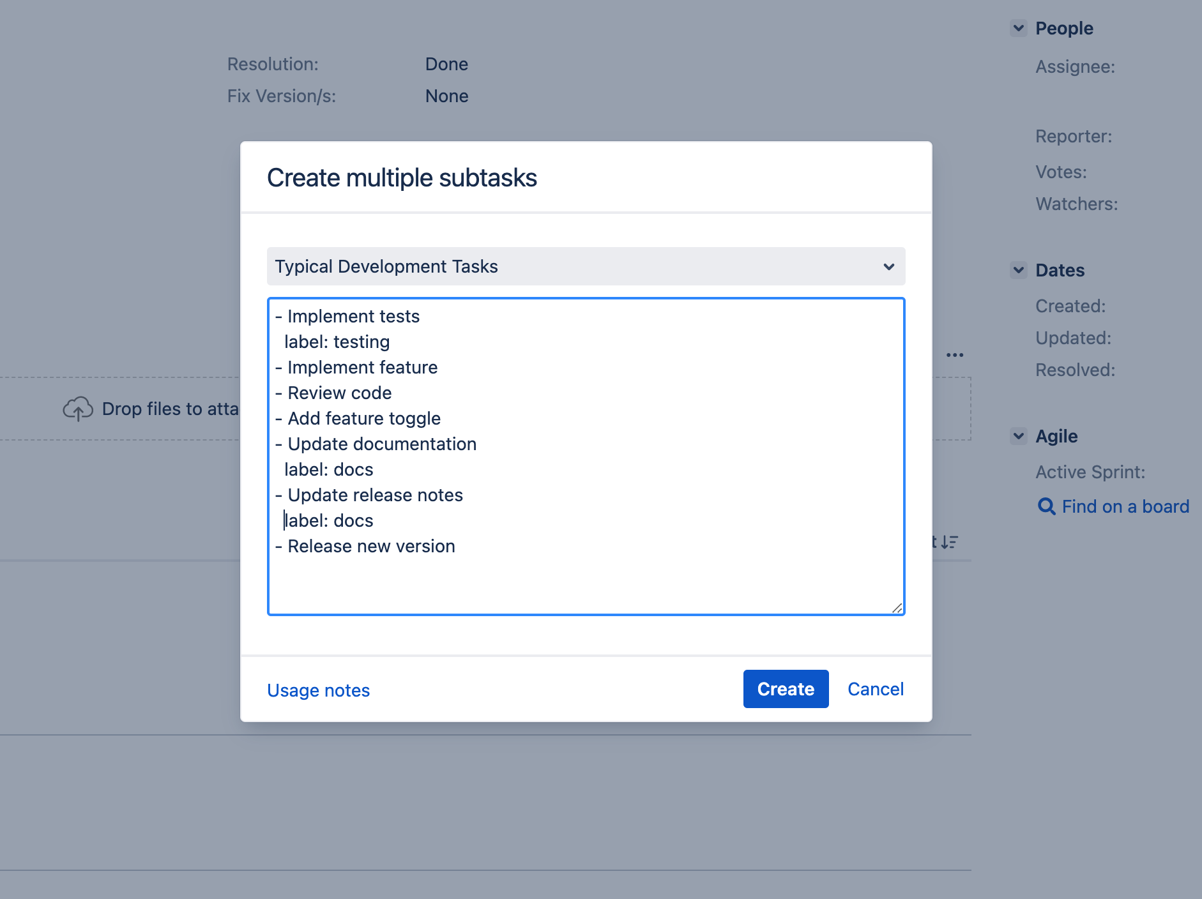Place cursor on 'Implement tests' line
1202x899 pixels.
click(x=353, y=316)
